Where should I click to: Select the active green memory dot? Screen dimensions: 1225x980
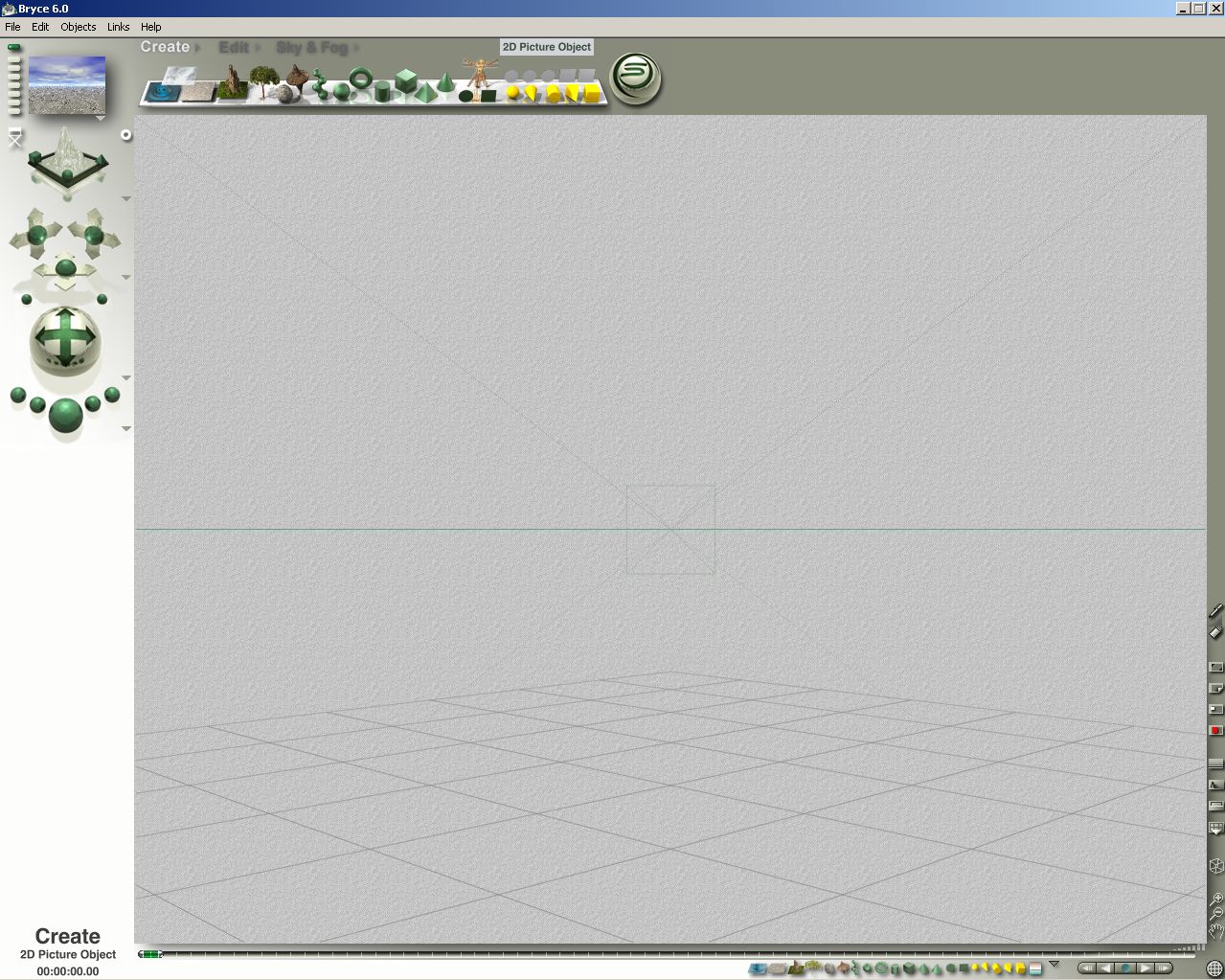pos(13,47)
